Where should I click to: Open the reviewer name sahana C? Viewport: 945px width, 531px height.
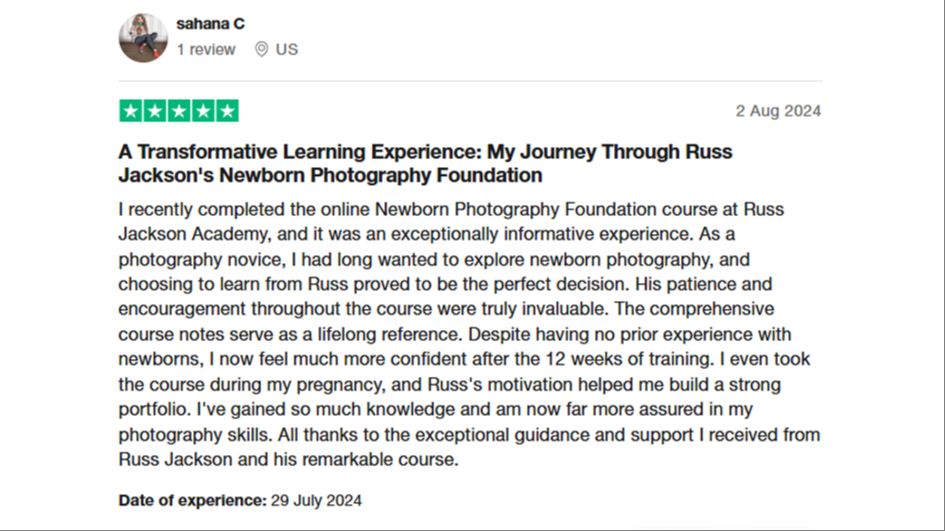point(210,24)
